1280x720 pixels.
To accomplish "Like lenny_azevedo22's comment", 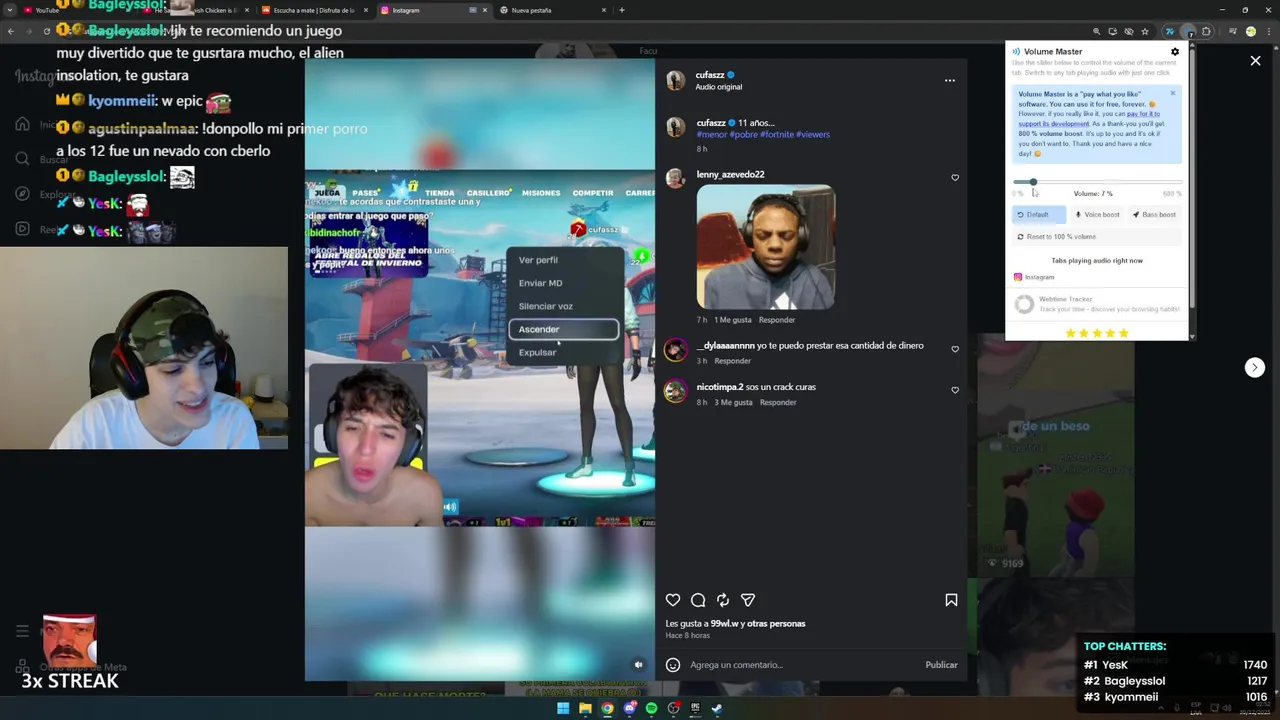I will 955,178.
